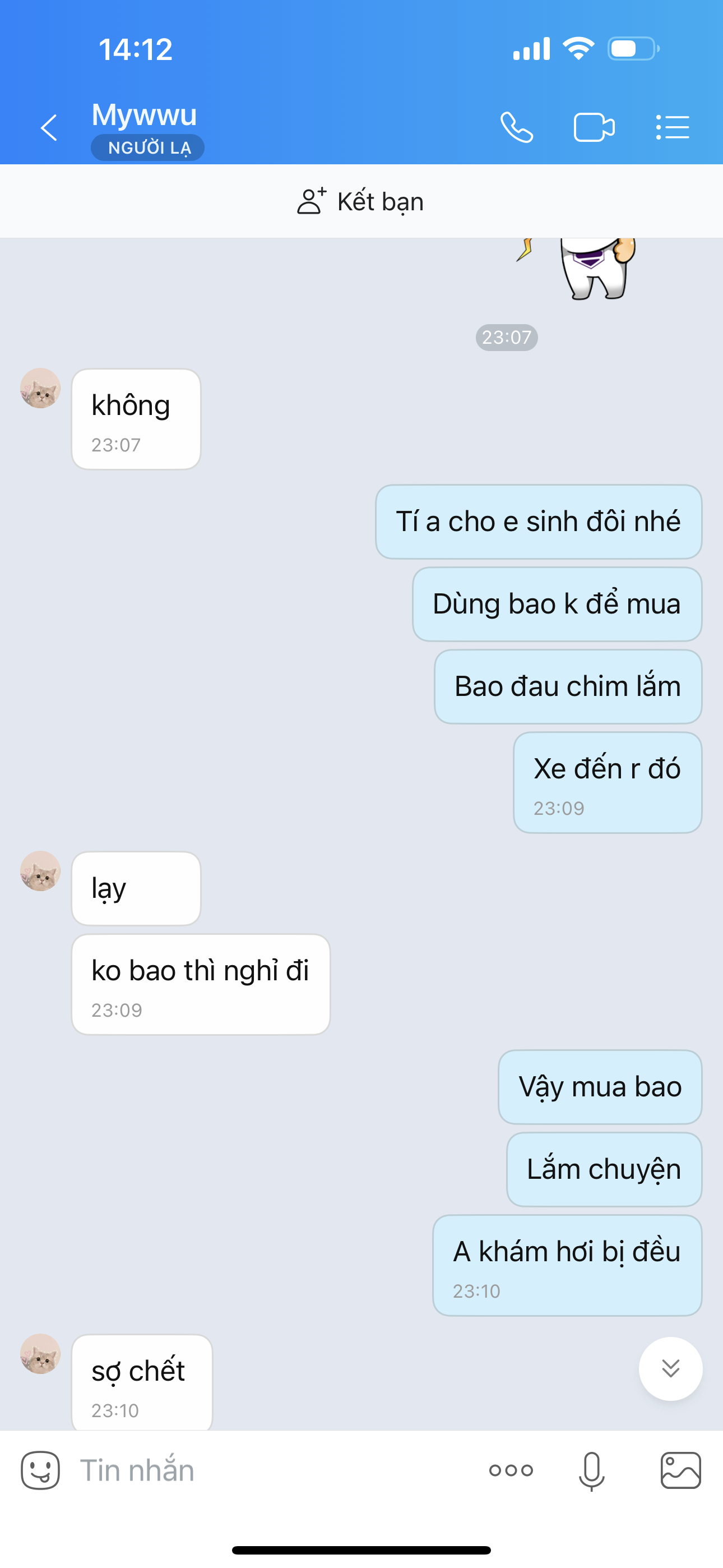Open the sticker emoji picker
This screenshot has width=723, height=1568.
point(40,1470)
